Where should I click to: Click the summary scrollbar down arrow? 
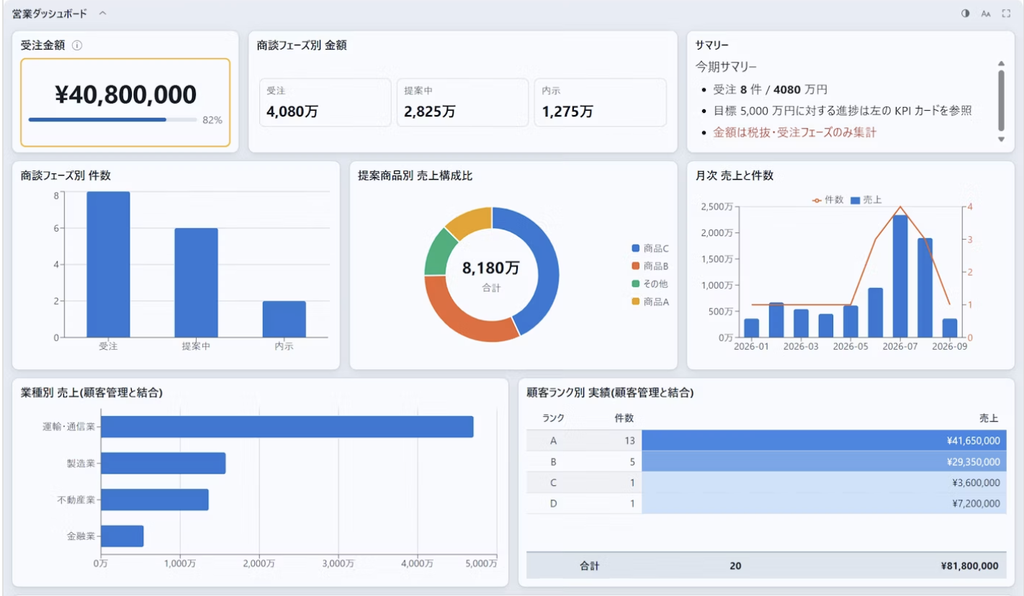coord(1000,139)
